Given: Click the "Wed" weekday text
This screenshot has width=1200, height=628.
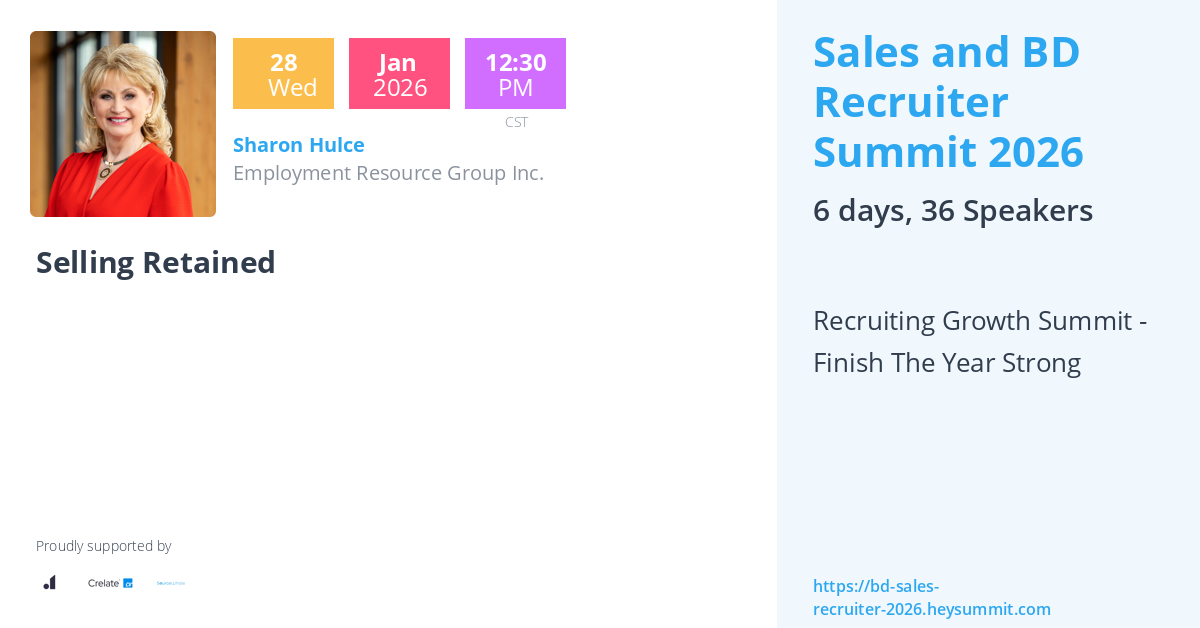Looking at the screenshot, I should [x=292, y=88].
